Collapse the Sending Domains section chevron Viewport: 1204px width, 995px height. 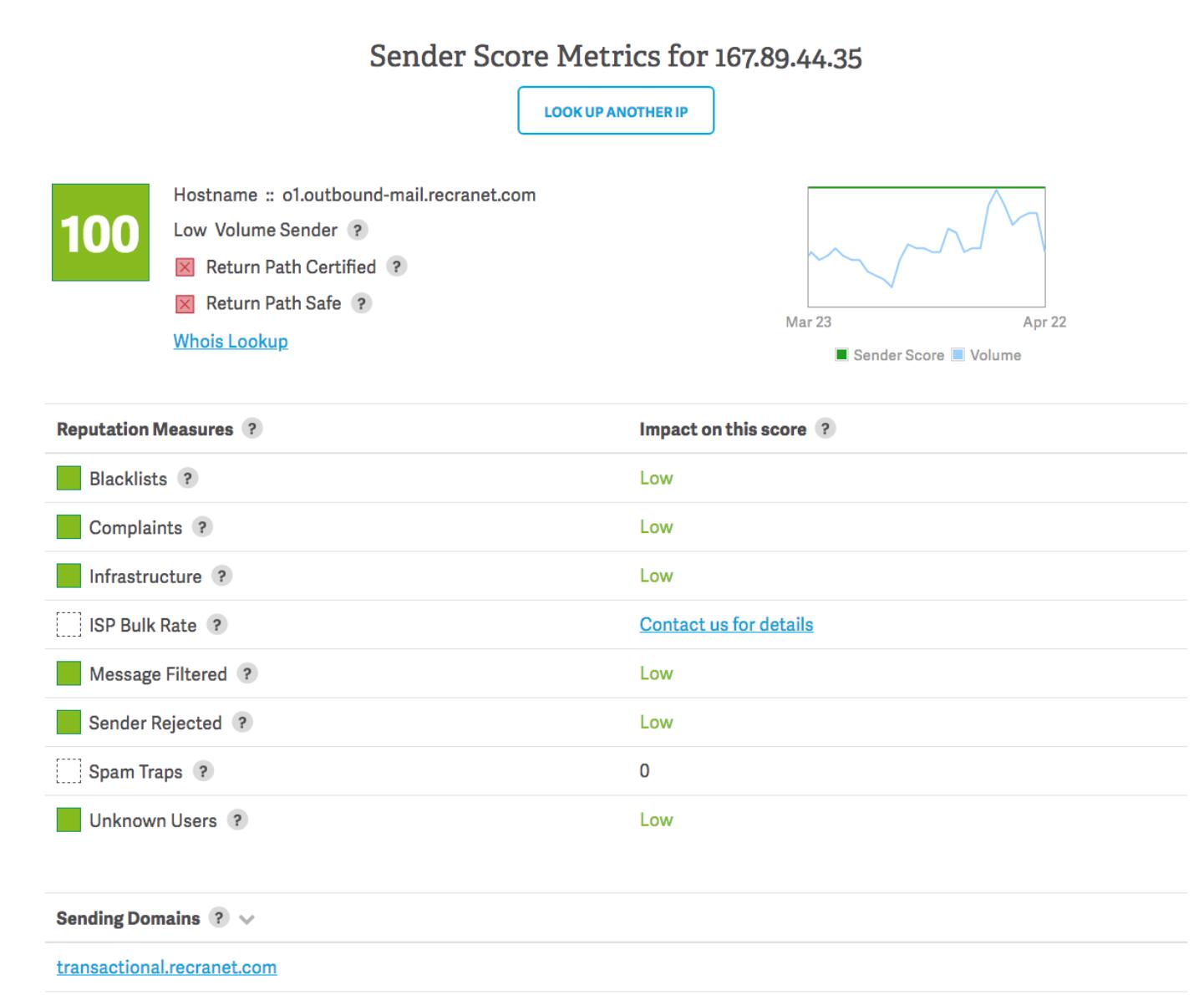click(246, 920)
